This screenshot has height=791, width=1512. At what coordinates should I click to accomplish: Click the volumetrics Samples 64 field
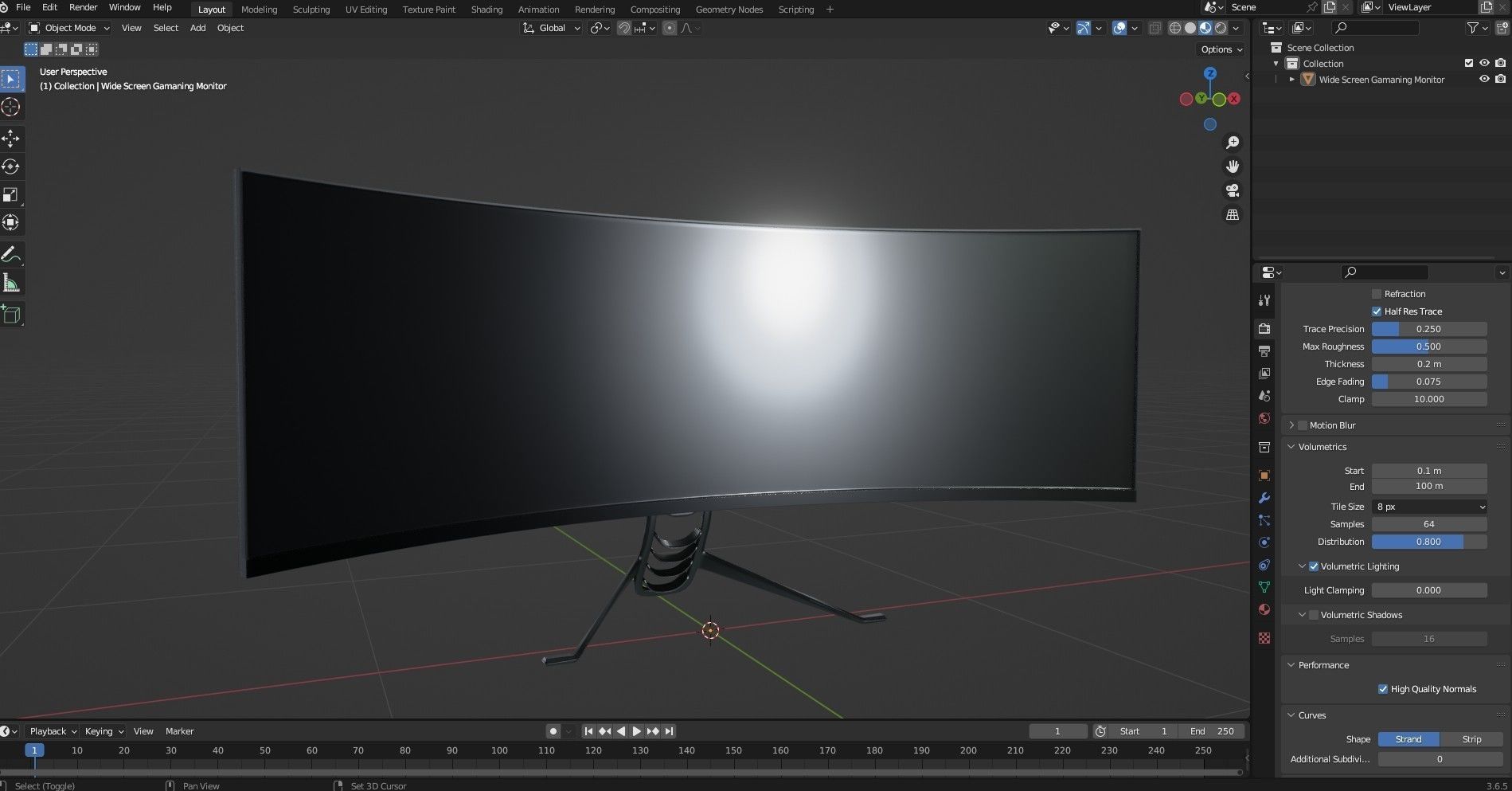tap(1428, 524)
